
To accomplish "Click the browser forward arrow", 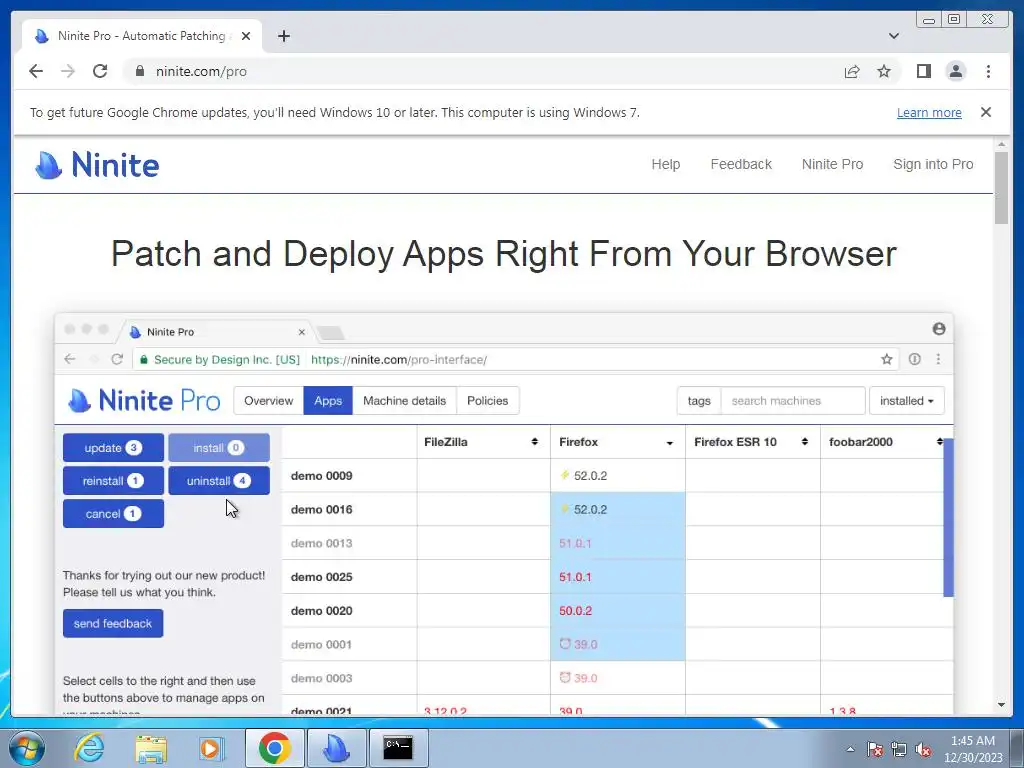I will (x=68, y=71).
